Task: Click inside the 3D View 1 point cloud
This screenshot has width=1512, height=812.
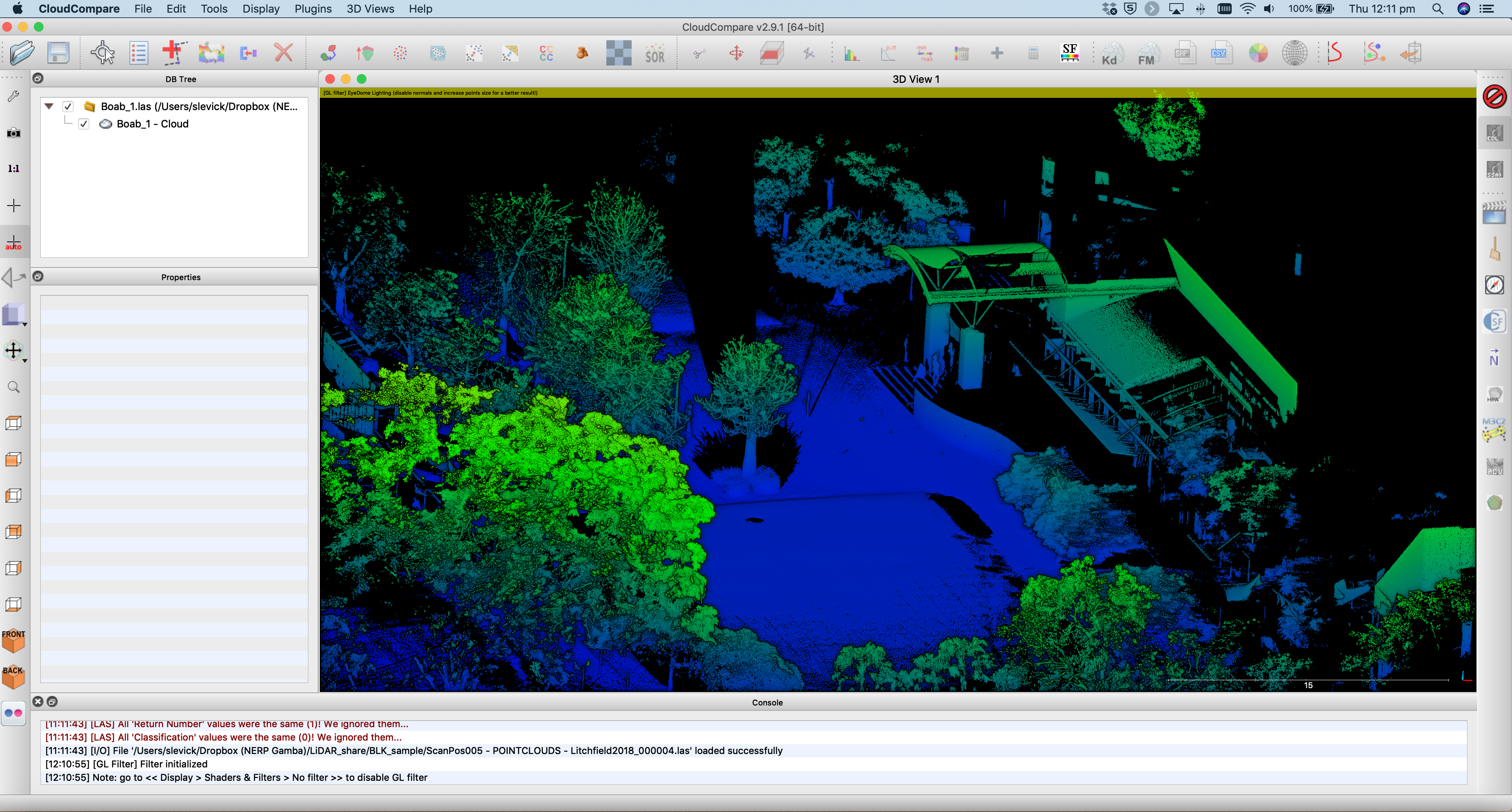Action: (897, 394)
